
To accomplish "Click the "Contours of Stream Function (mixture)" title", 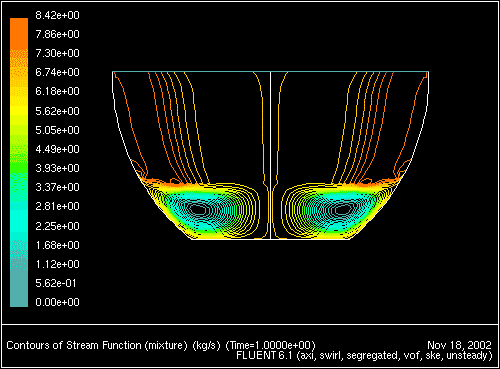I will (97, 345).
